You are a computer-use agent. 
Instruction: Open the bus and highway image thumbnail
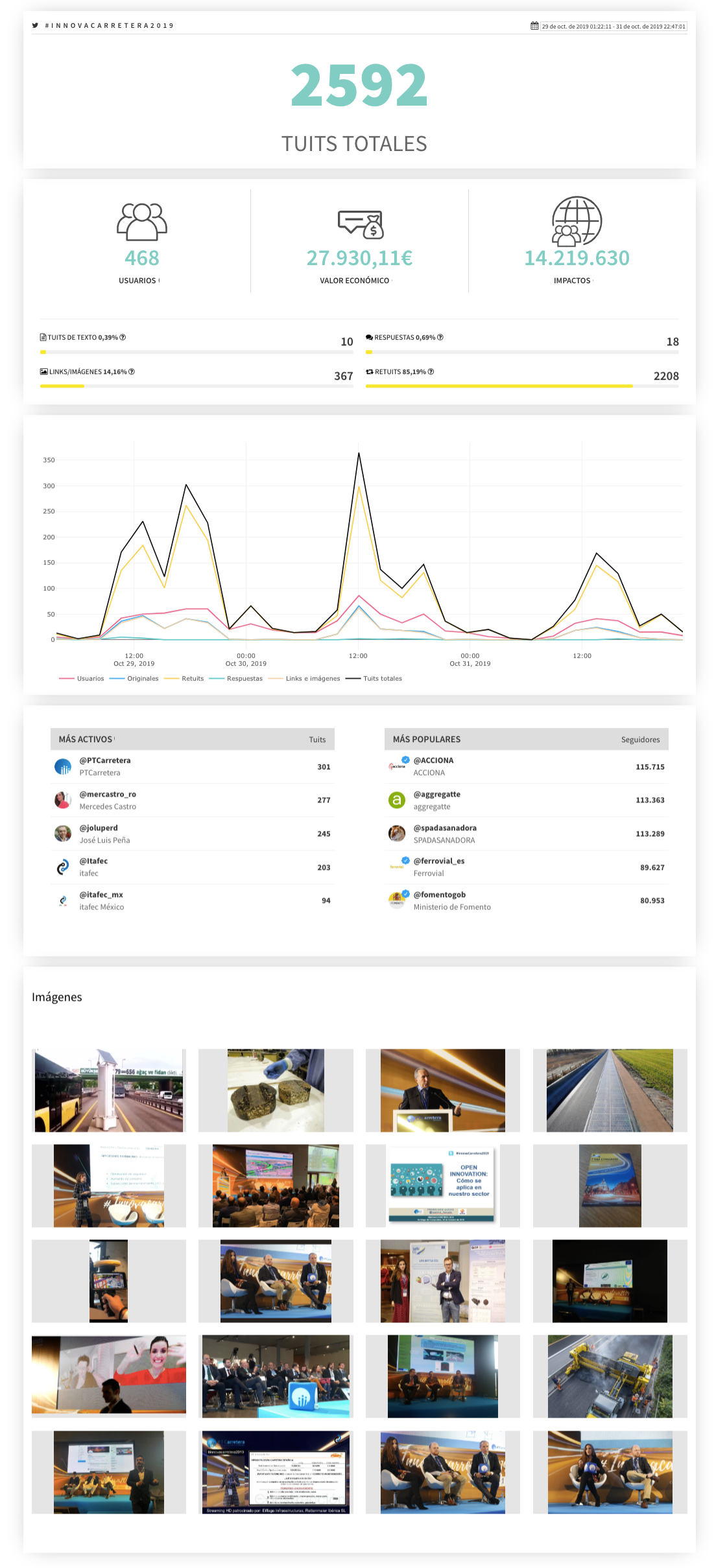point(109,1090)
